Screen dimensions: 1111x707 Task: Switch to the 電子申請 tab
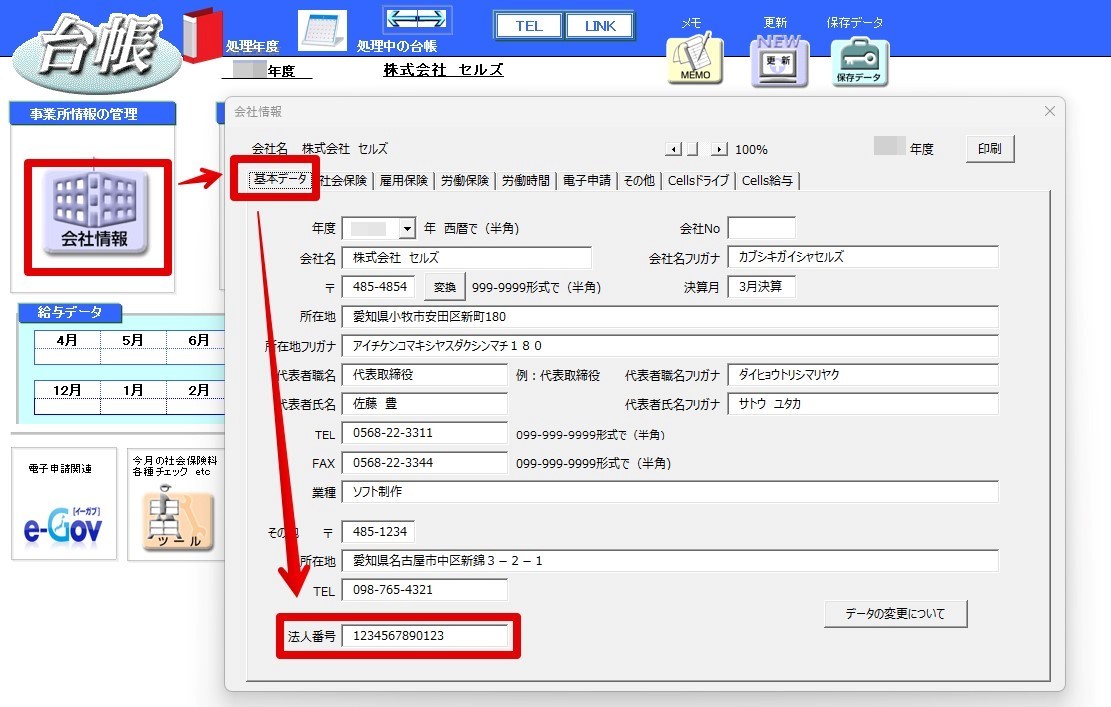pos(587,181)
